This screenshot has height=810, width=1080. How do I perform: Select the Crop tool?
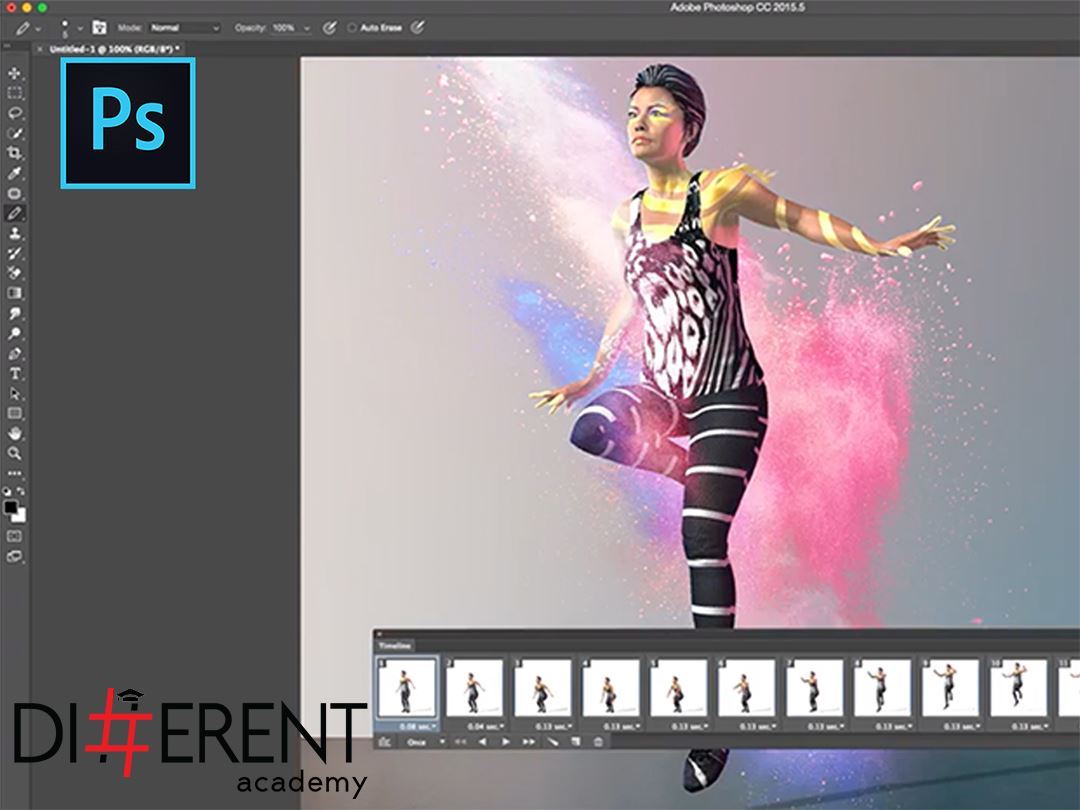point(15,153)
